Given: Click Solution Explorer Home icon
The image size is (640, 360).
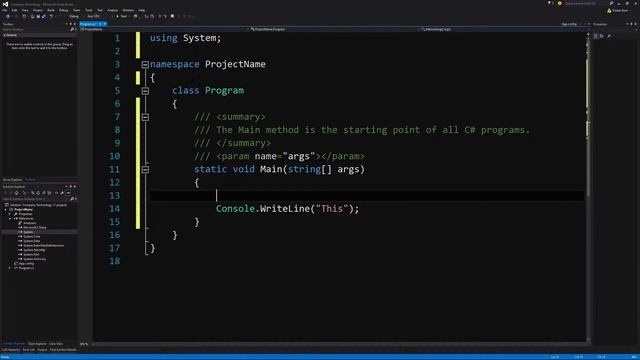Looking at the screenshot, I should coord(16,193).
